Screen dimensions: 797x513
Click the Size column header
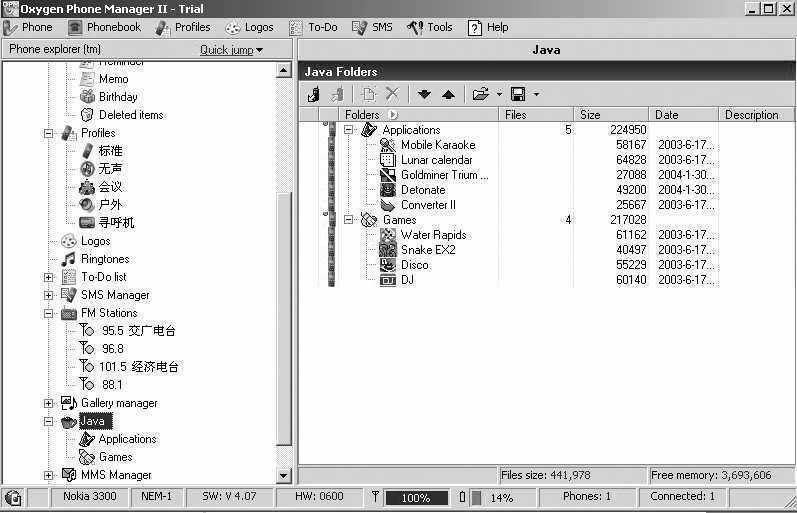point(611,115)
